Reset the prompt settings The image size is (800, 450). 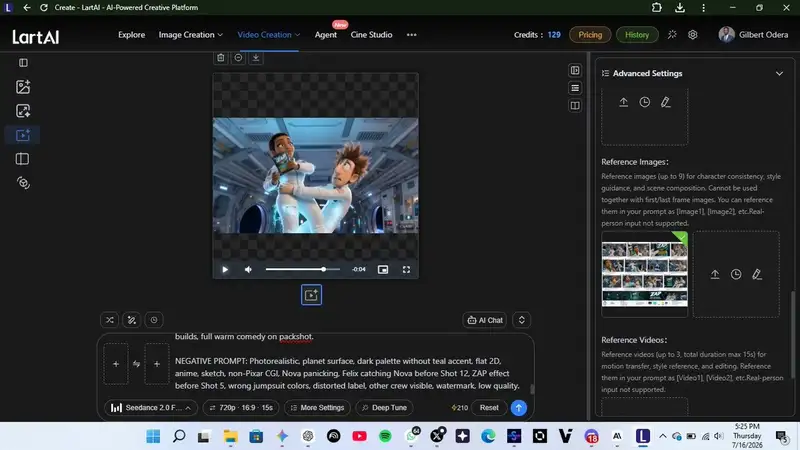[489, 408]
